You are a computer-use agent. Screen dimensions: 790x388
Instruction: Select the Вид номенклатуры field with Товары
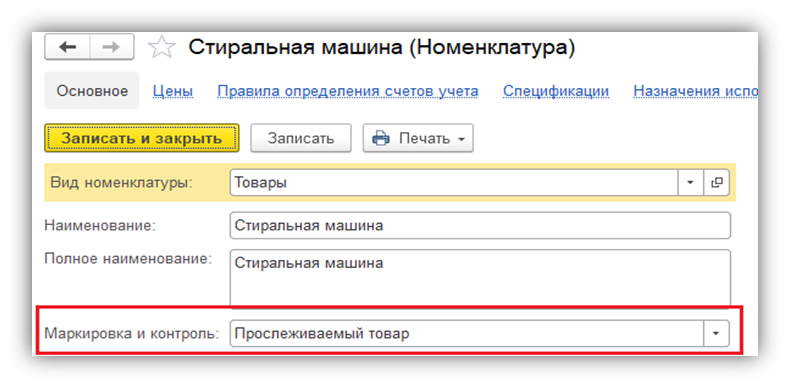tap(454, 182)
